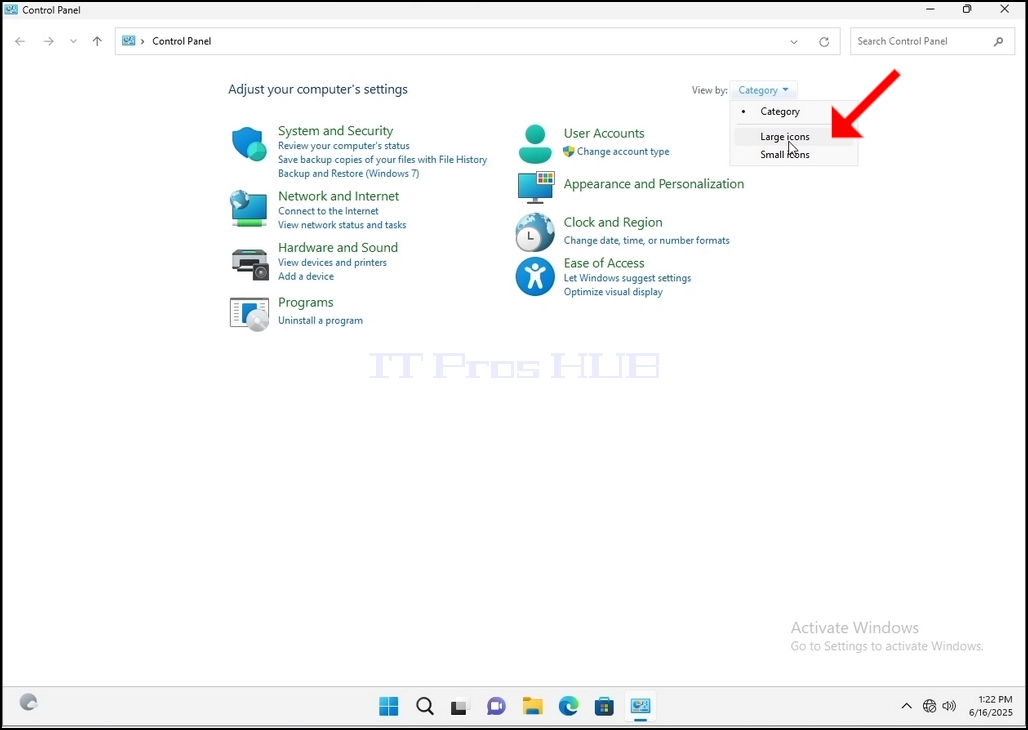Open the Network and Internet globe icon
The height and width of the screenshot is (730, 1028).
pyautogui.click(x=249, y=209)
